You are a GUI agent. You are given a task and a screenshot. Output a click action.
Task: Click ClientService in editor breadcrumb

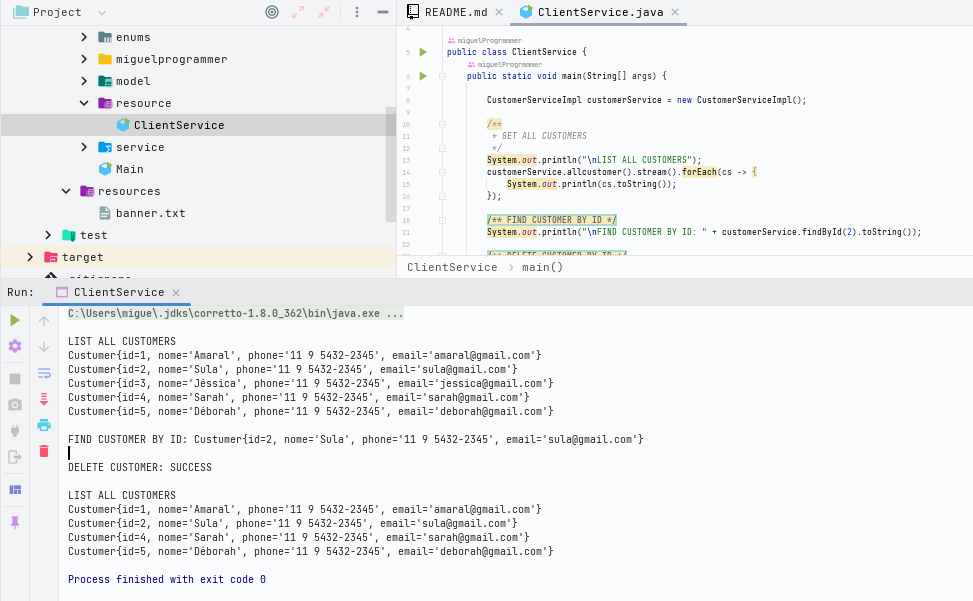pyautogui.click(x=452, y=267)
